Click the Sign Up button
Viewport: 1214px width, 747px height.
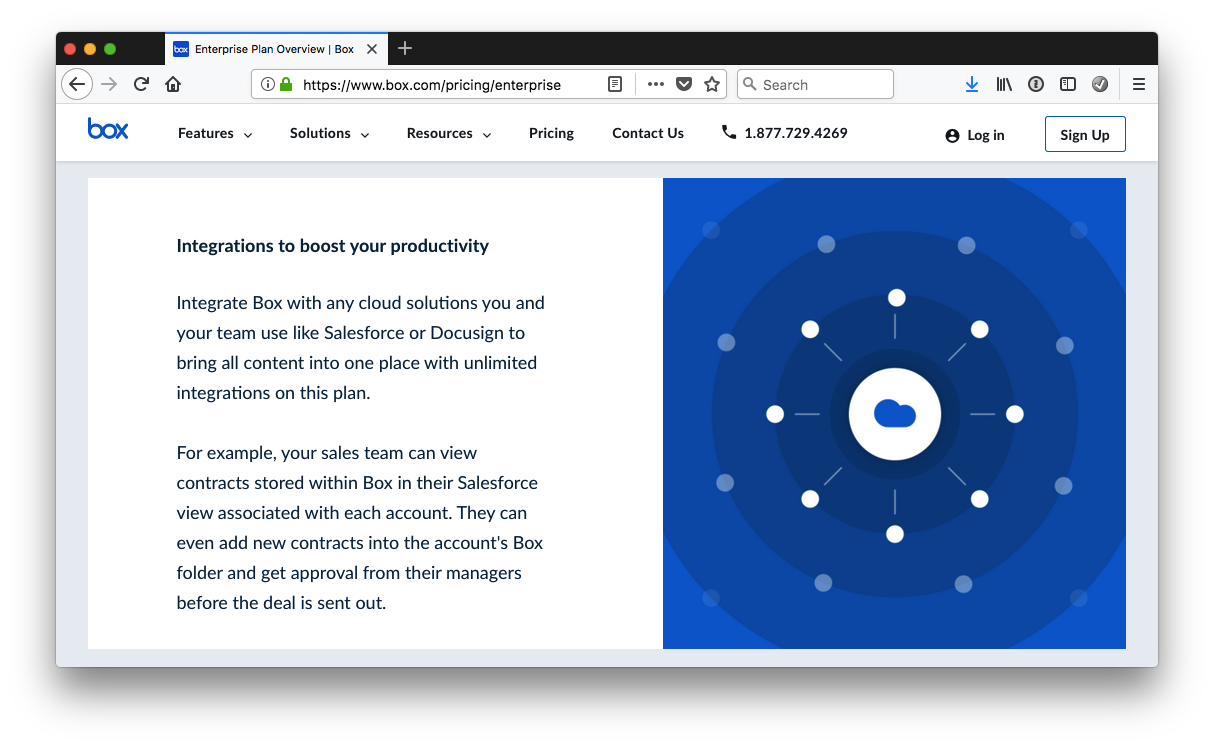coord(1085,135)
